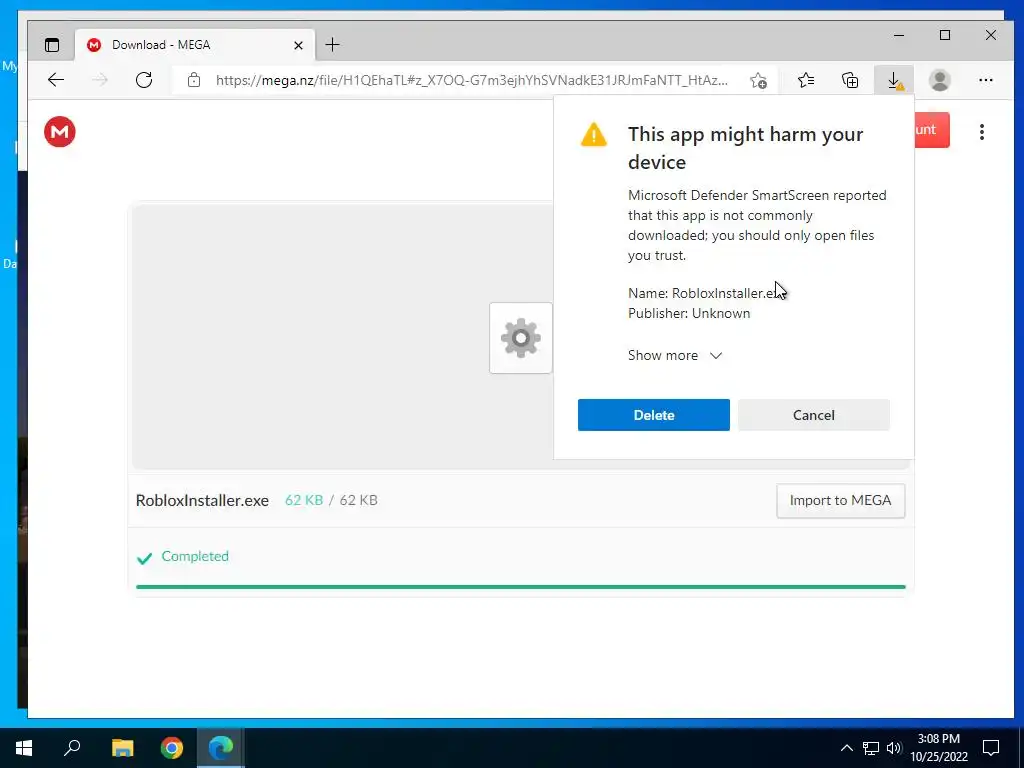Image resolution: width=1024 pixels, height=768 pixels.
Task: Click the Cancel button
Action: pyautogui.click(x=814, y=415)
